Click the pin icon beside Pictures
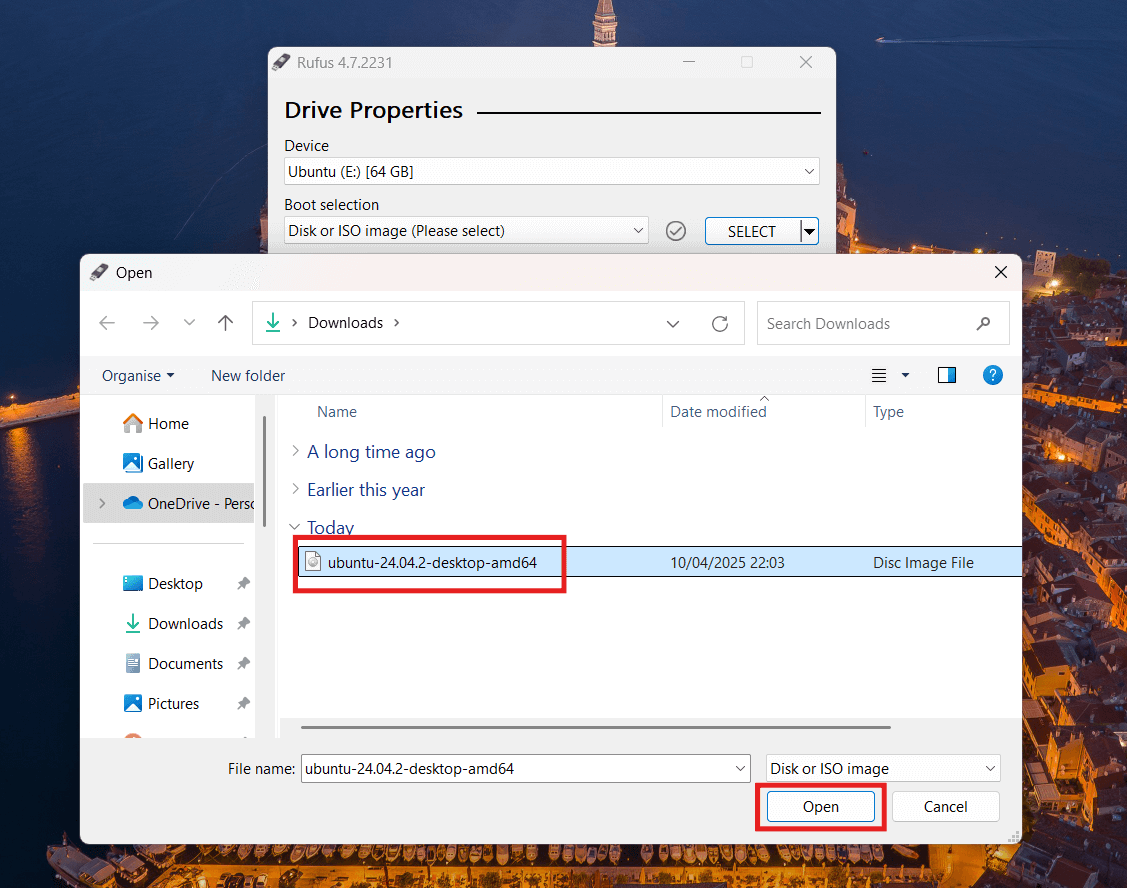Image resolution: width=1127 pixels, height=888 pixels. click(x=244, y=703)
